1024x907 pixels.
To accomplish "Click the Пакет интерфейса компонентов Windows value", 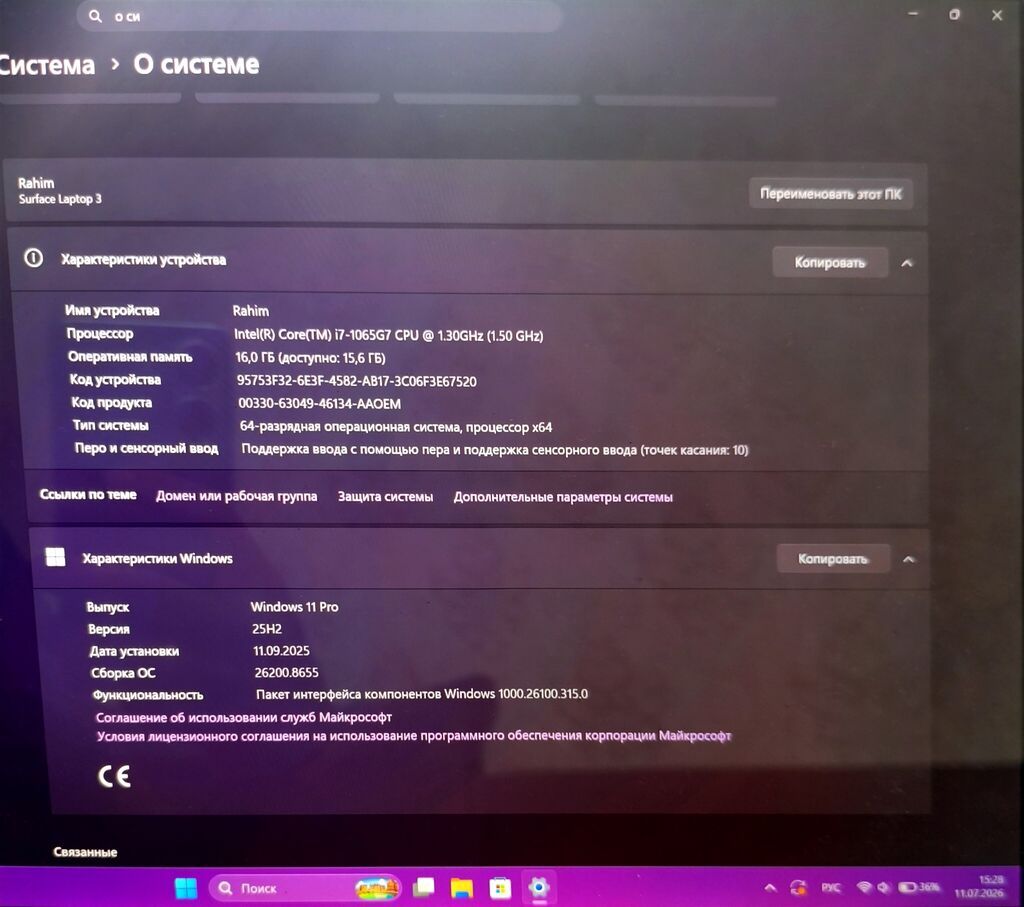I will 422,693.
